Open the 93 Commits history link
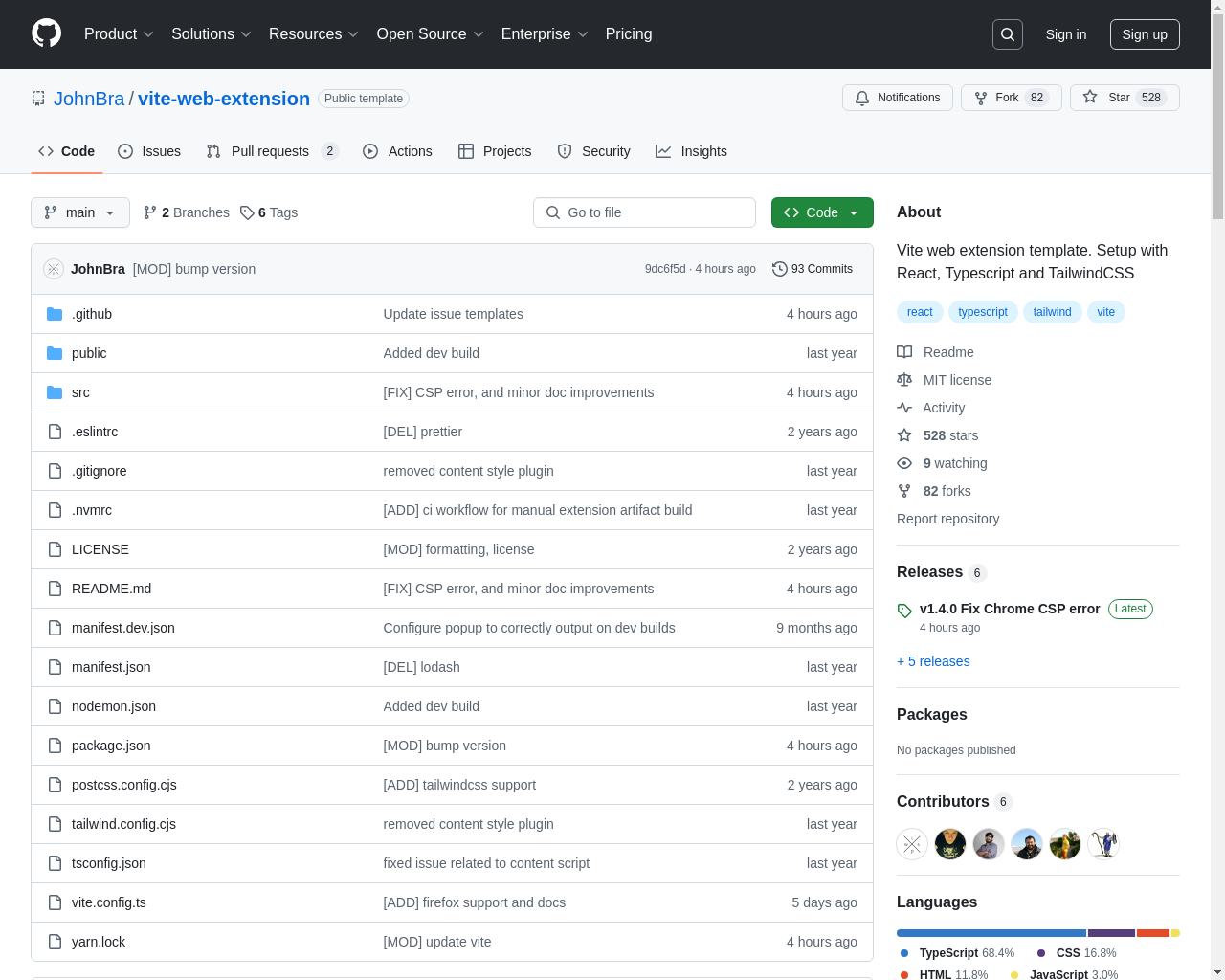This screenshot has height=980, width=1225. click(x=813, y=269)
